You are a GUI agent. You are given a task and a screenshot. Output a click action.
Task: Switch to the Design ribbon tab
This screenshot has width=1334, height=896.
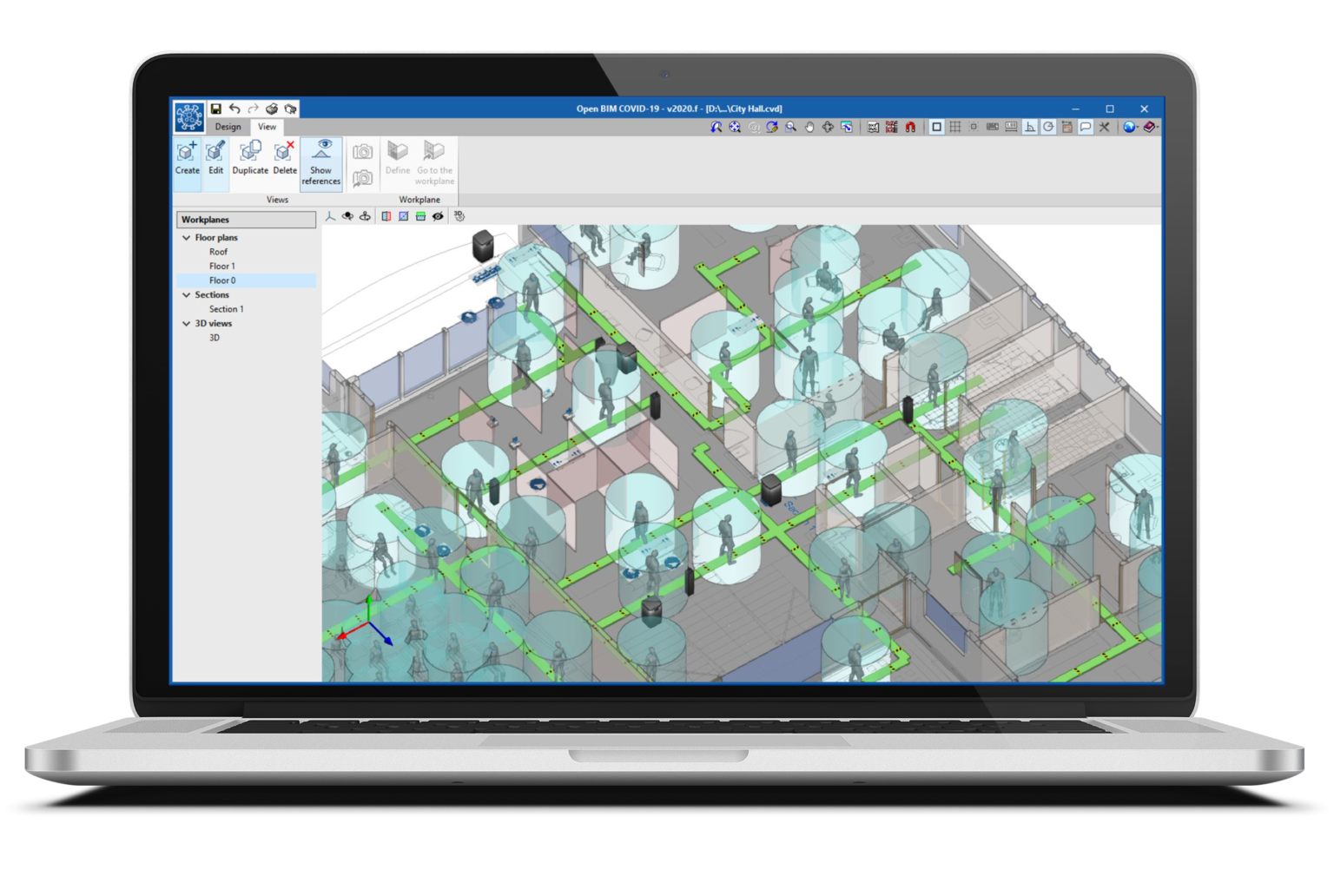227,127
